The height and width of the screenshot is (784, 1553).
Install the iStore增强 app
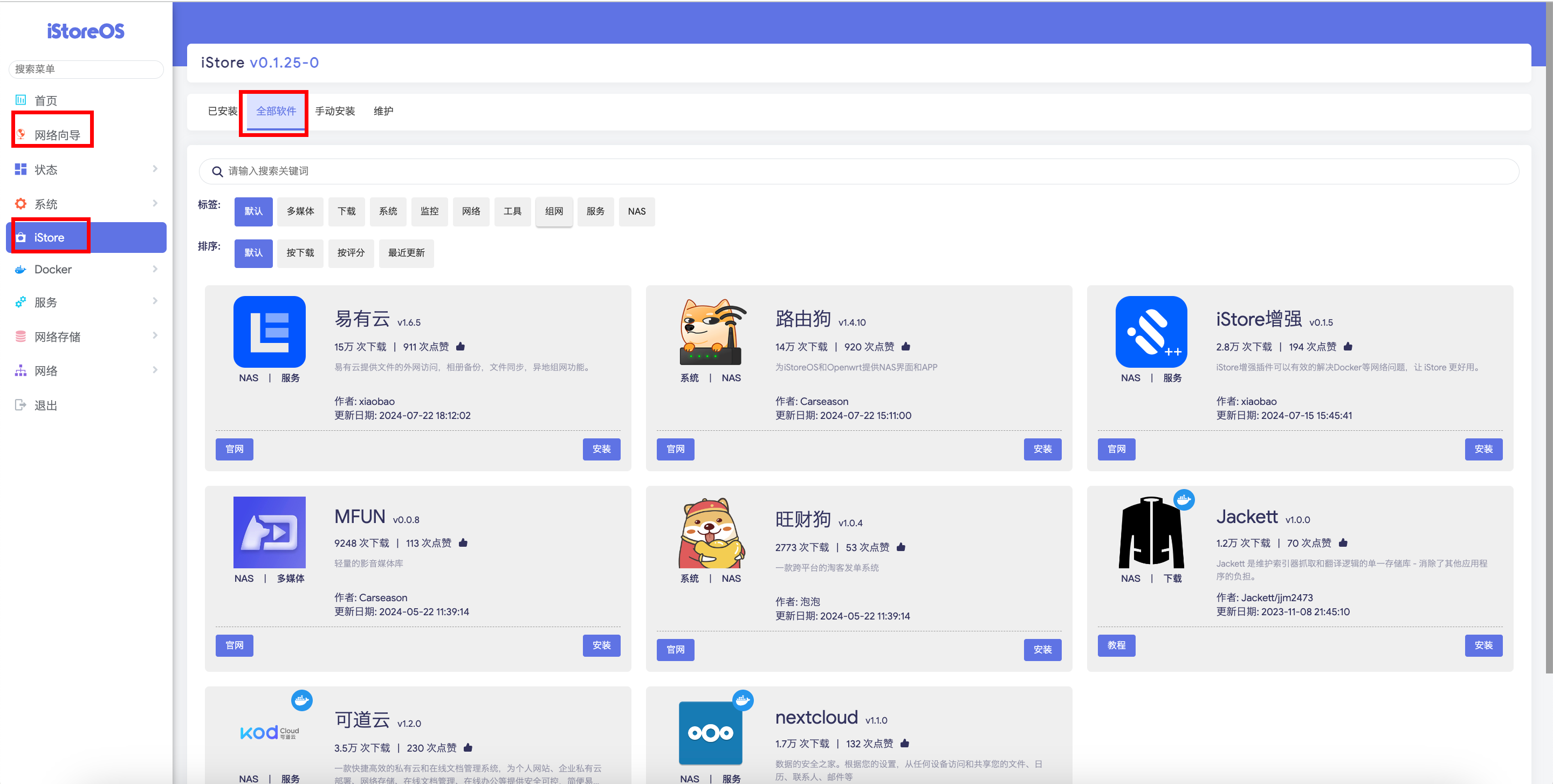point(1483,449)
